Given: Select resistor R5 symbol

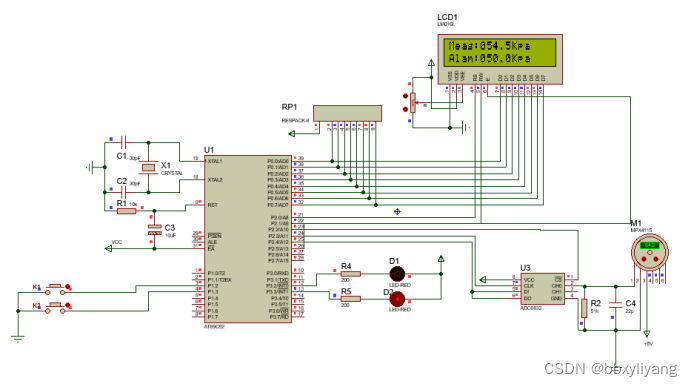Looking at the screenshot, I should point(351,299).
